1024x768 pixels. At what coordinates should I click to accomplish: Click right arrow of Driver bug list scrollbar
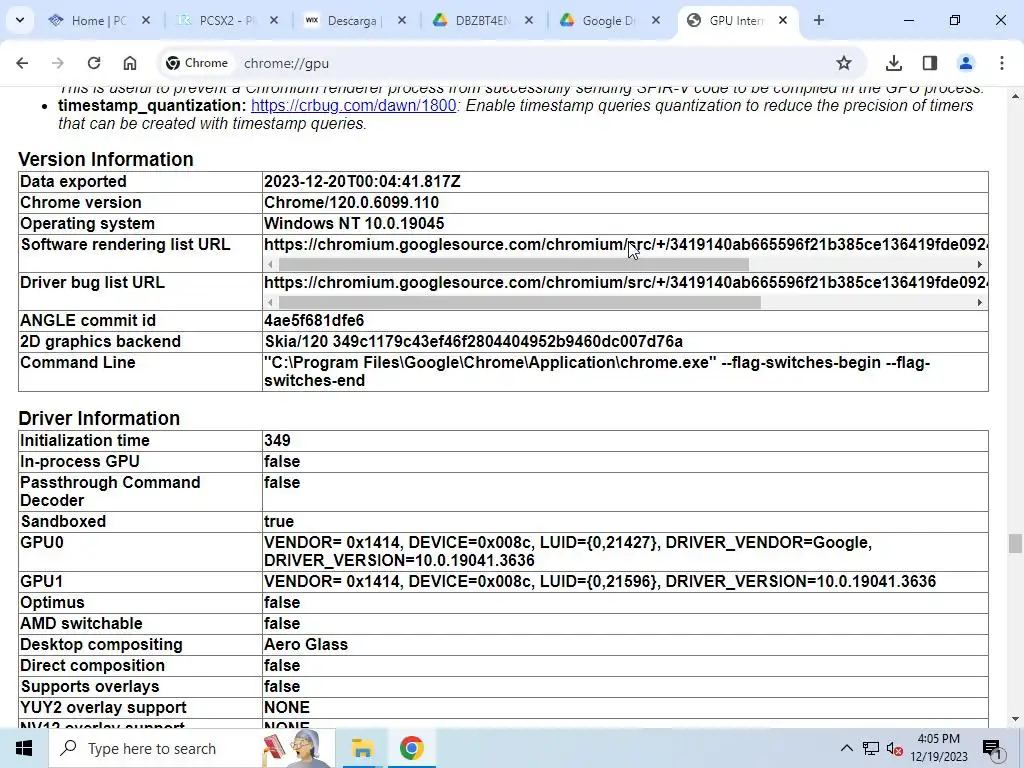pyautogui.click(x=980, y=302)
